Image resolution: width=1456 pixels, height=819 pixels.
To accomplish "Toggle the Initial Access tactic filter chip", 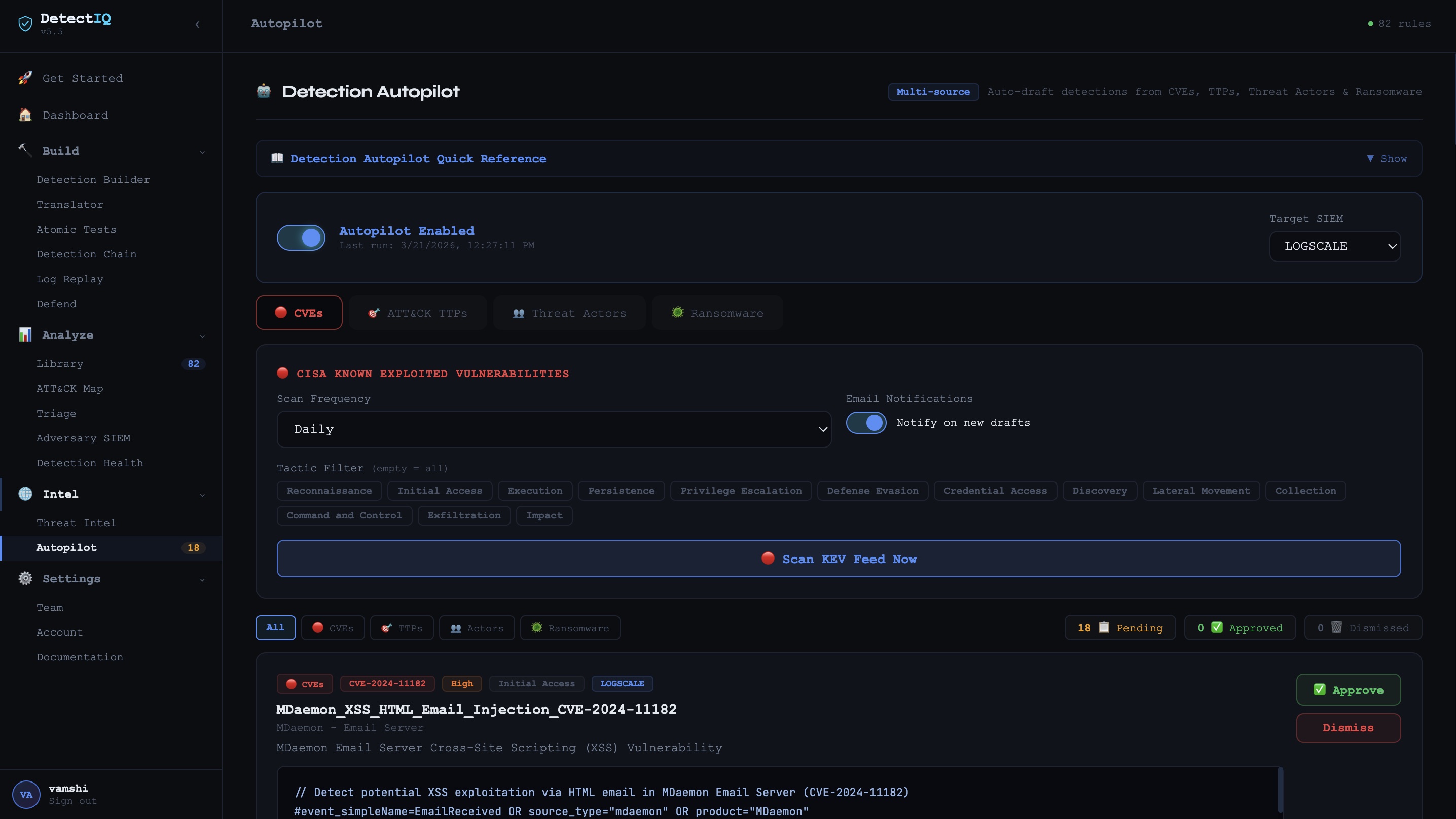I will tap(439, 491).
